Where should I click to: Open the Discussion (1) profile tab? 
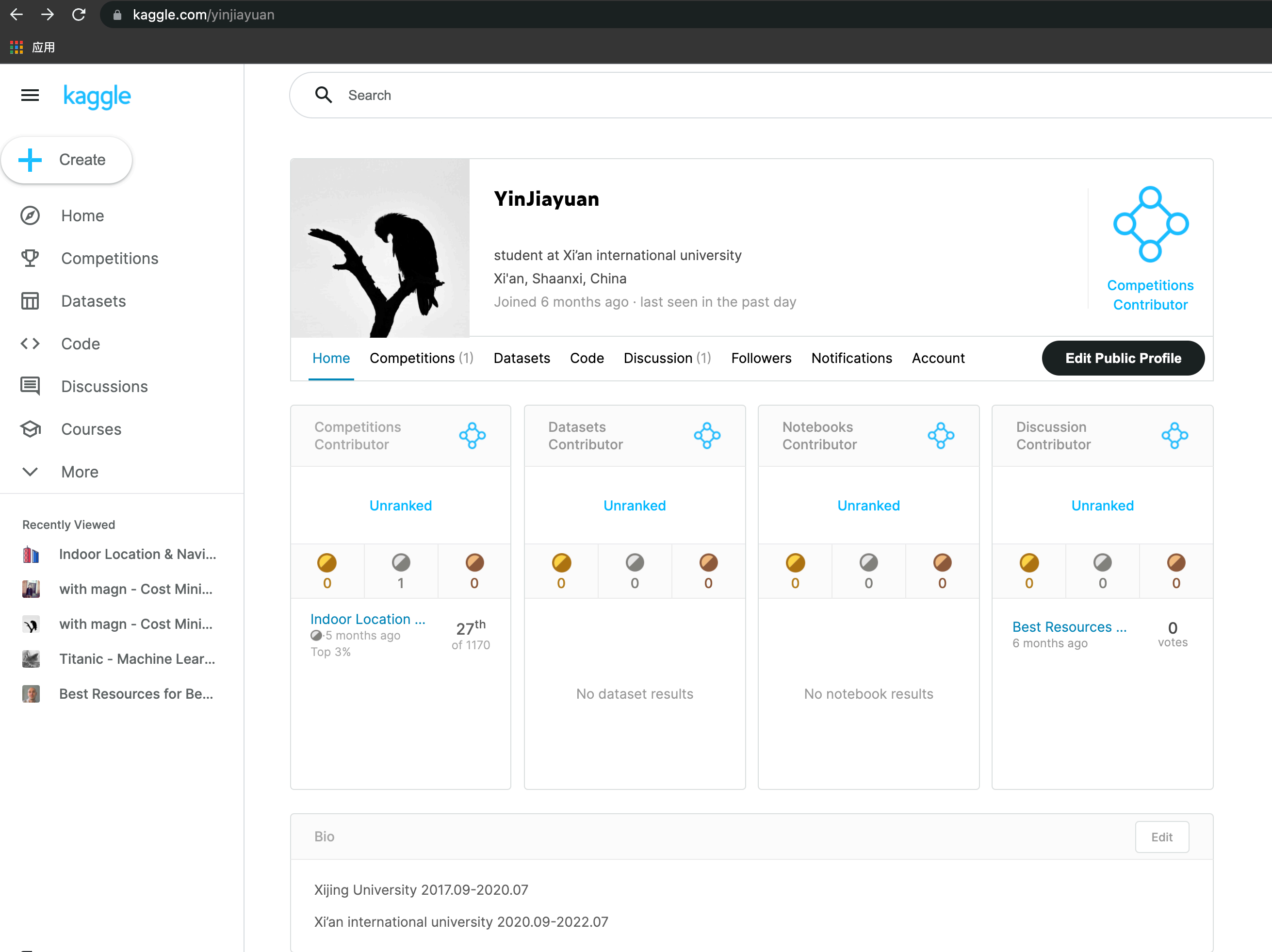(x=667, y=358)
